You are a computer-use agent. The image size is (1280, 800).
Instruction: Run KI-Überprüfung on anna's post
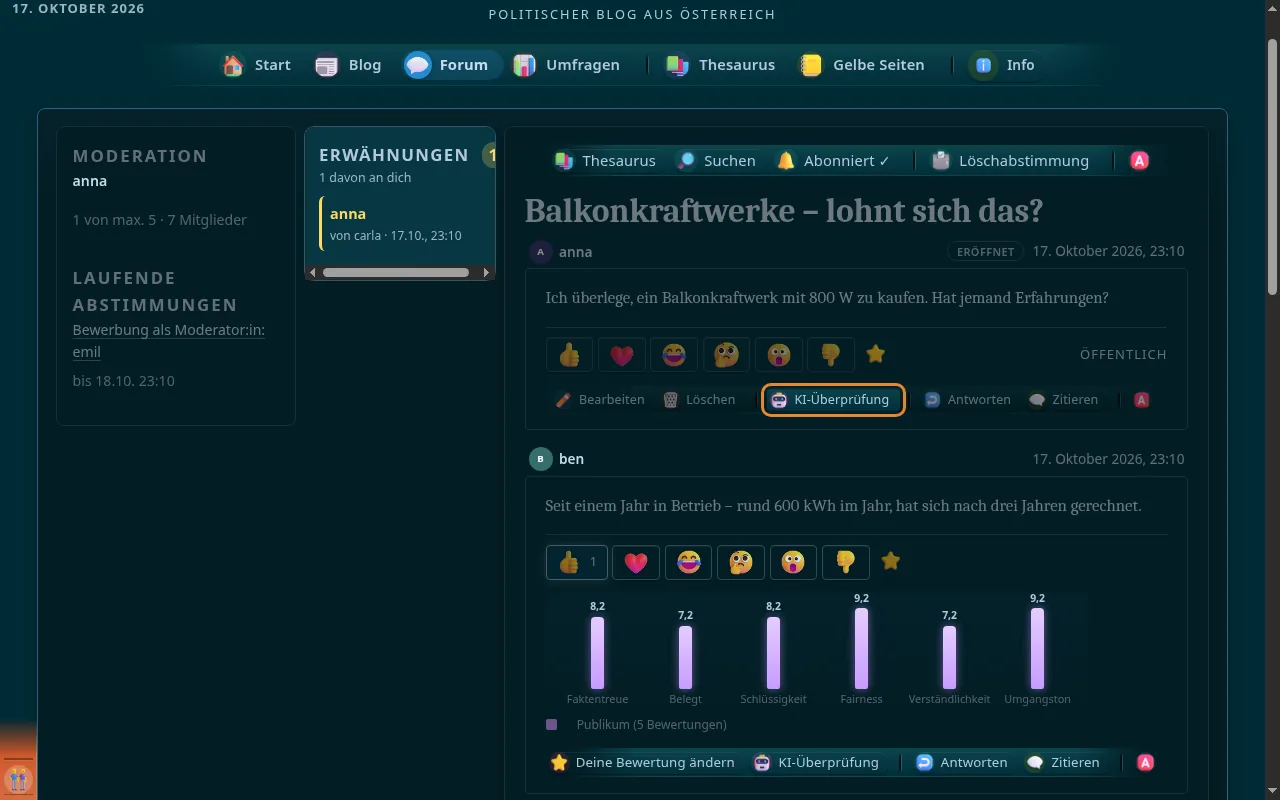(833, 400)
